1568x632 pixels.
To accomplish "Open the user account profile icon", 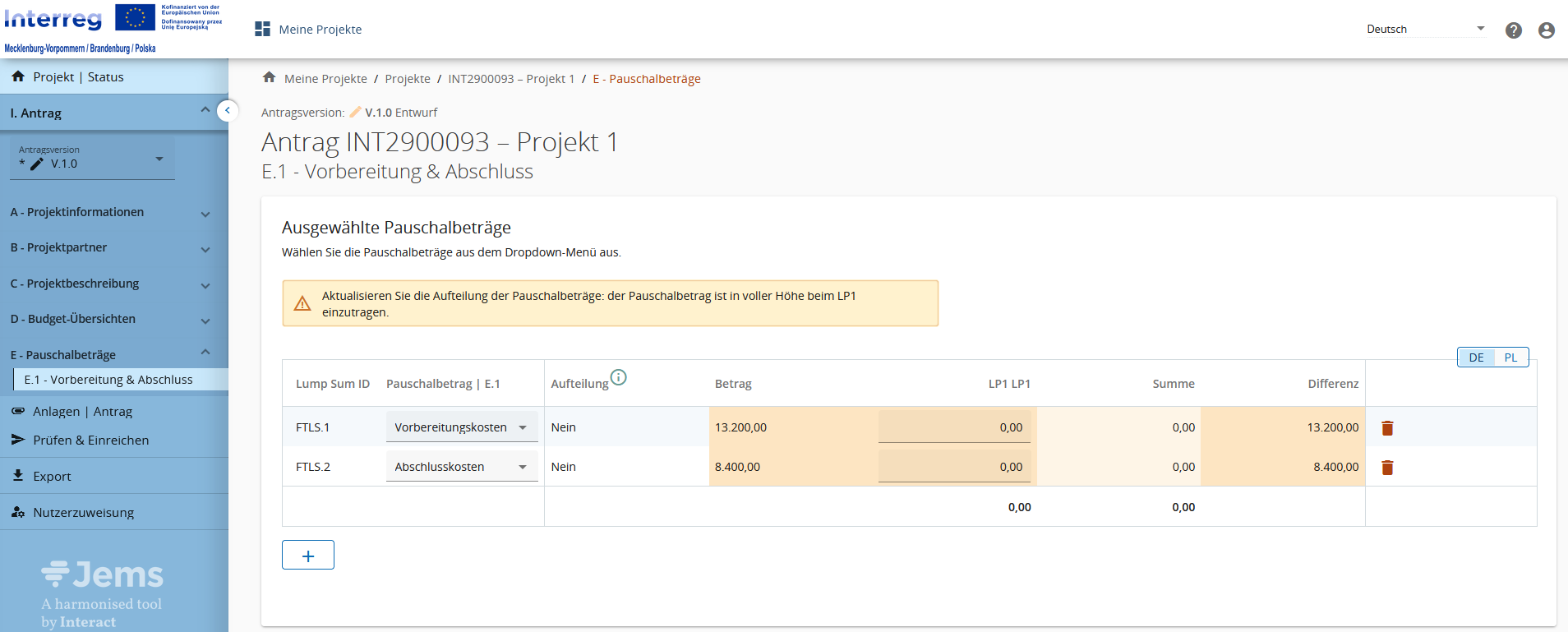I will [x=1546, y=30].
